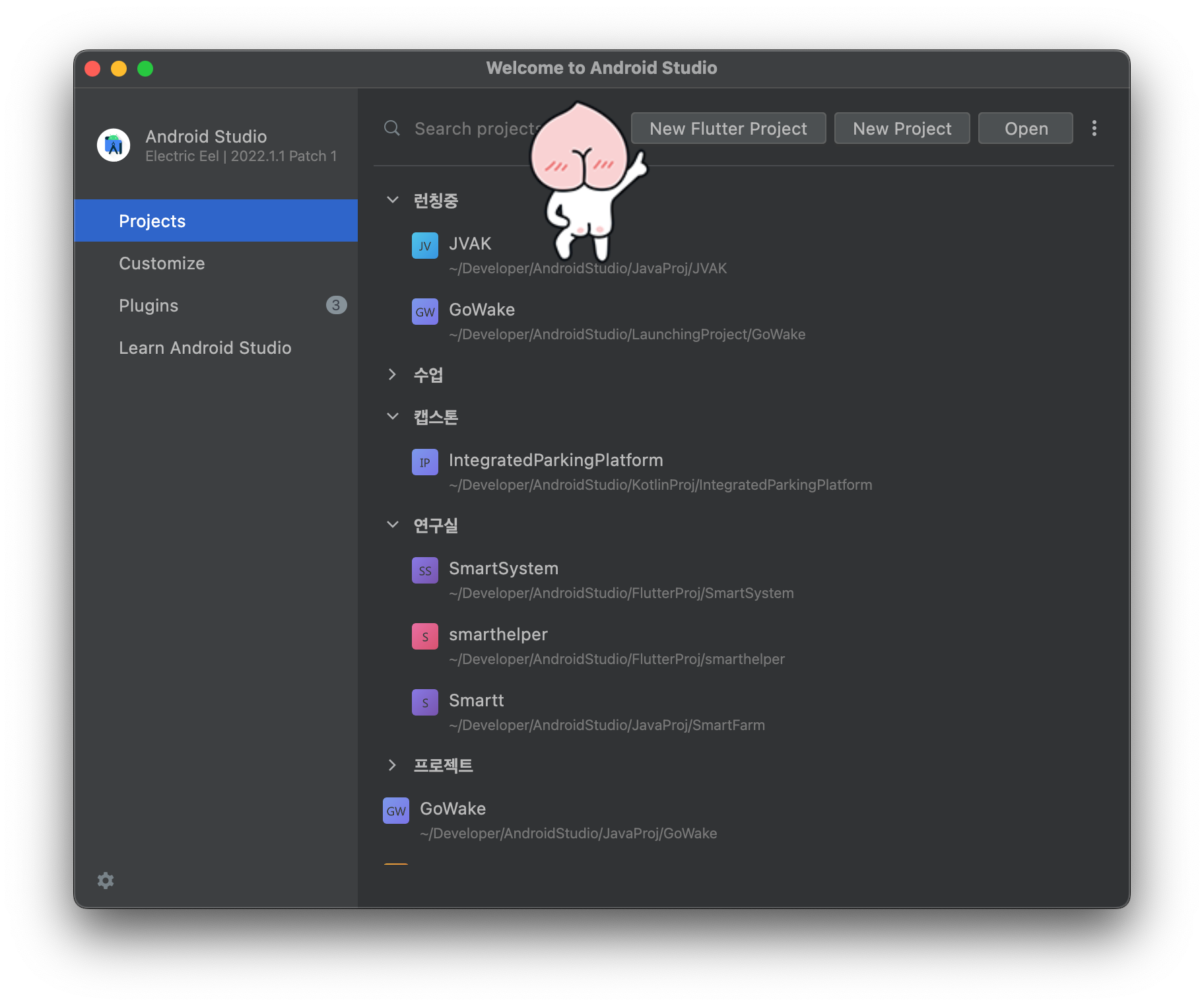
Task: Open ungrouped GoWake at JavaProj path
Action: pos(453,809)
